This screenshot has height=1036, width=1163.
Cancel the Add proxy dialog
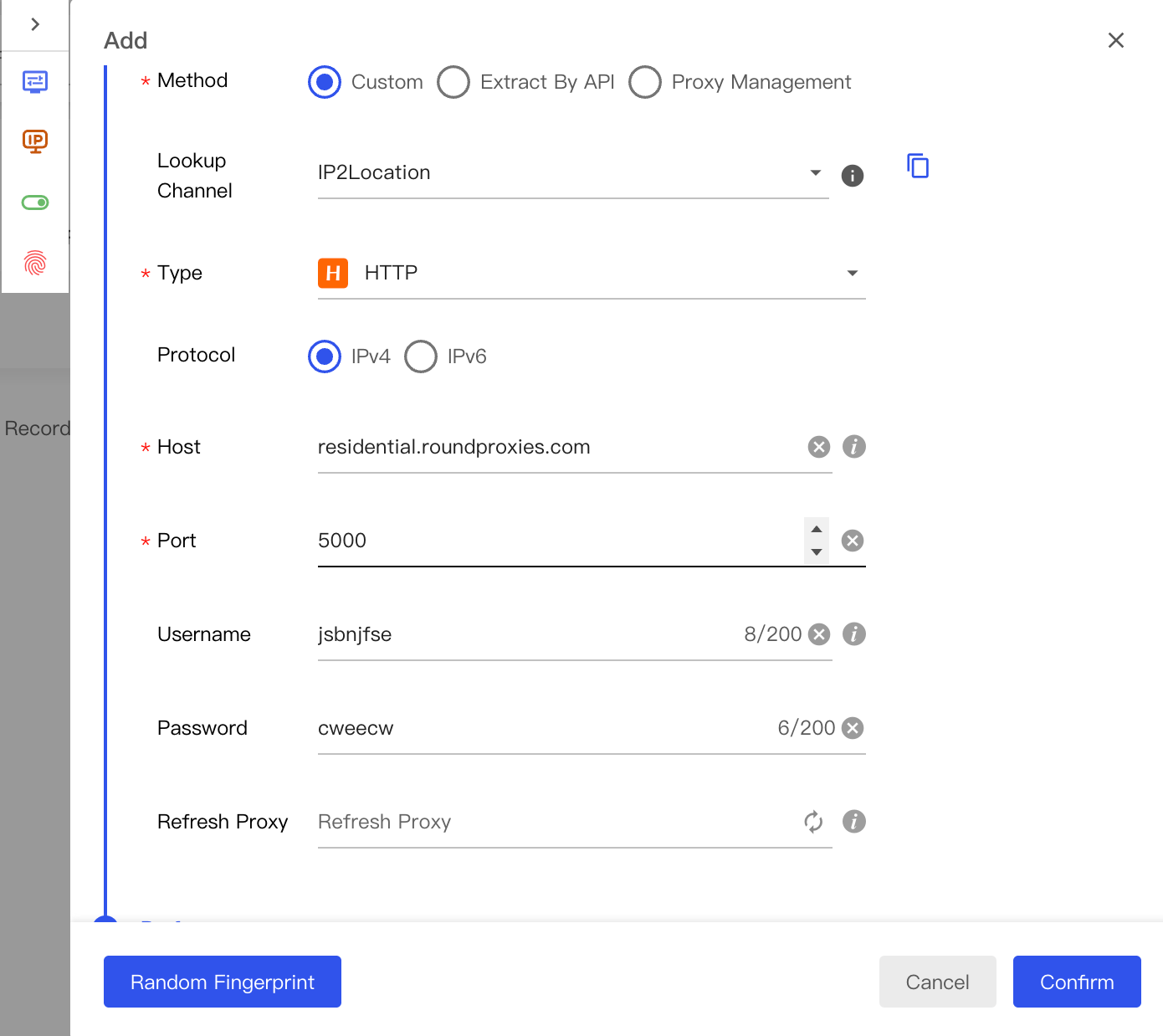pyautogui.click(x=937, y=982)
